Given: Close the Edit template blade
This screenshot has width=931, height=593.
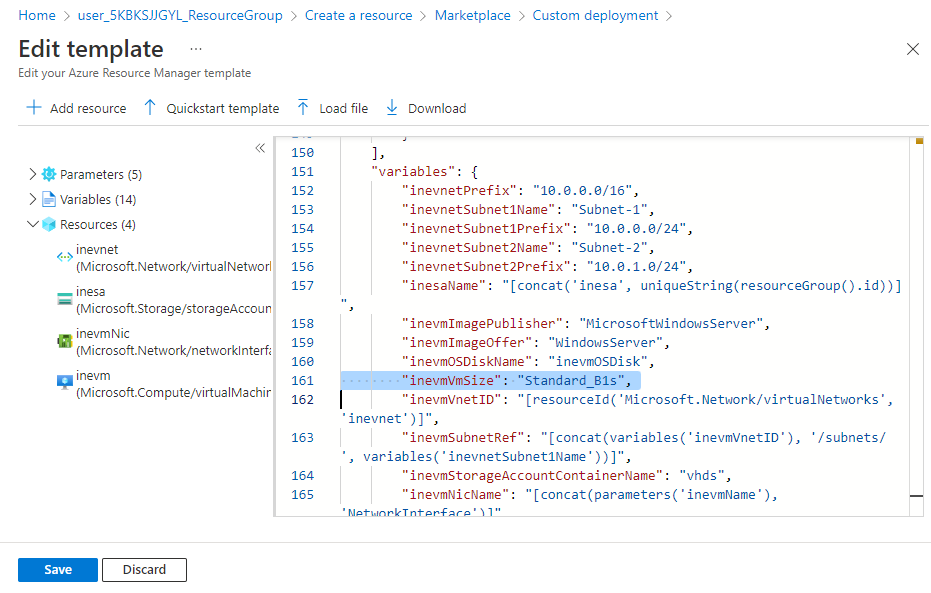Looking at the screenshot, I should click(x=912, y=49).
